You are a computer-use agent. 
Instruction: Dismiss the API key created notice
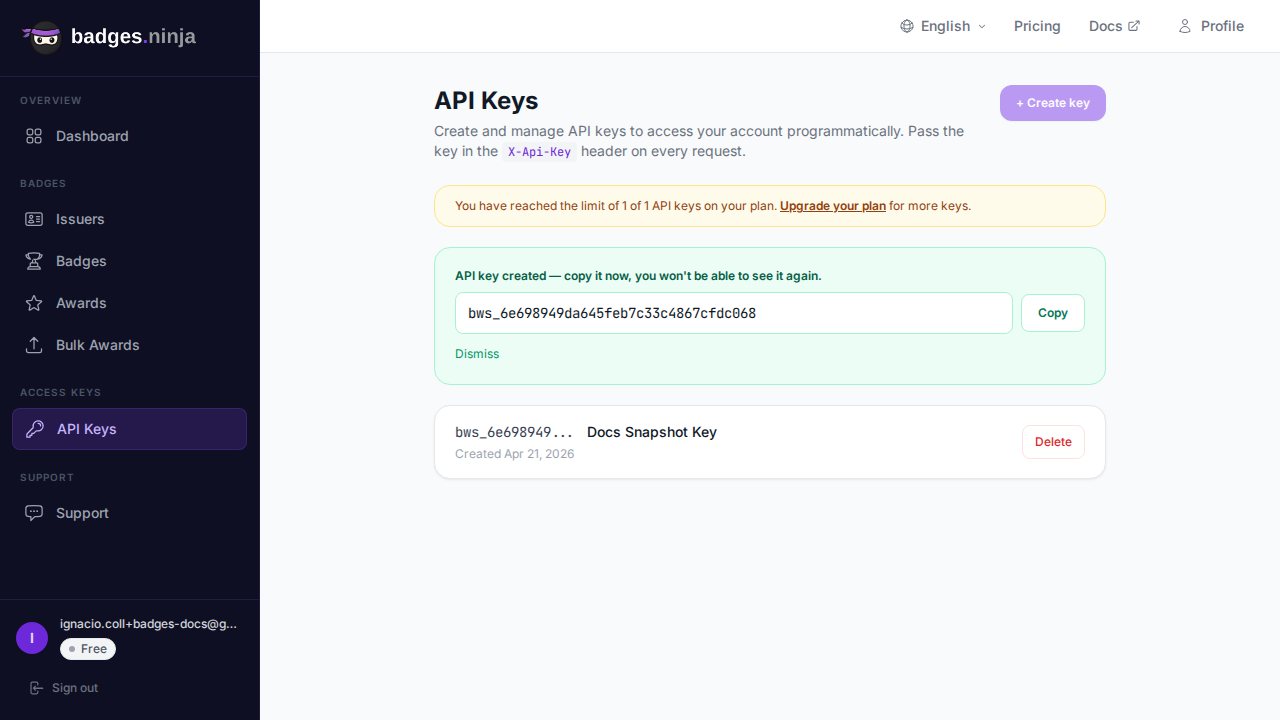[477, 354]
